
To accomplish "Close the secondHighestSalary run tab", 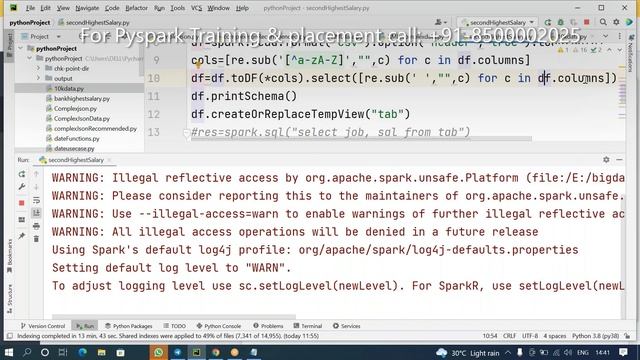I will (x=109, y=160).
